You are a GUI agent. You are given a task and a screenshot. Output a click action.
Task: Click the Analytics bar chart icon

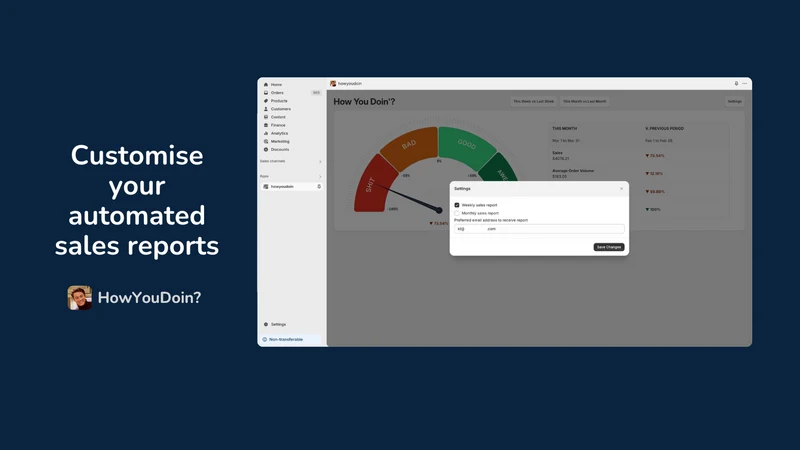click(266, 133)
